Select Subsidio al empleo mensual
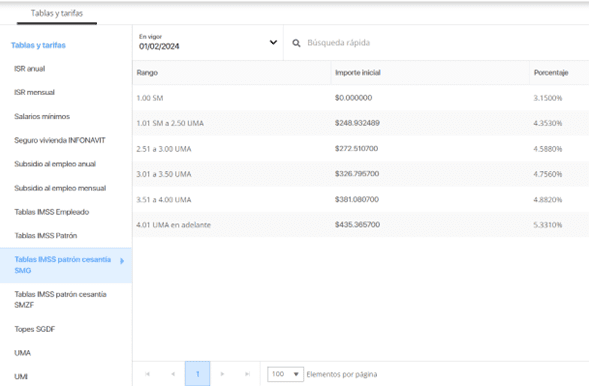This screenshot has width=589, height=386. point(60,188)
